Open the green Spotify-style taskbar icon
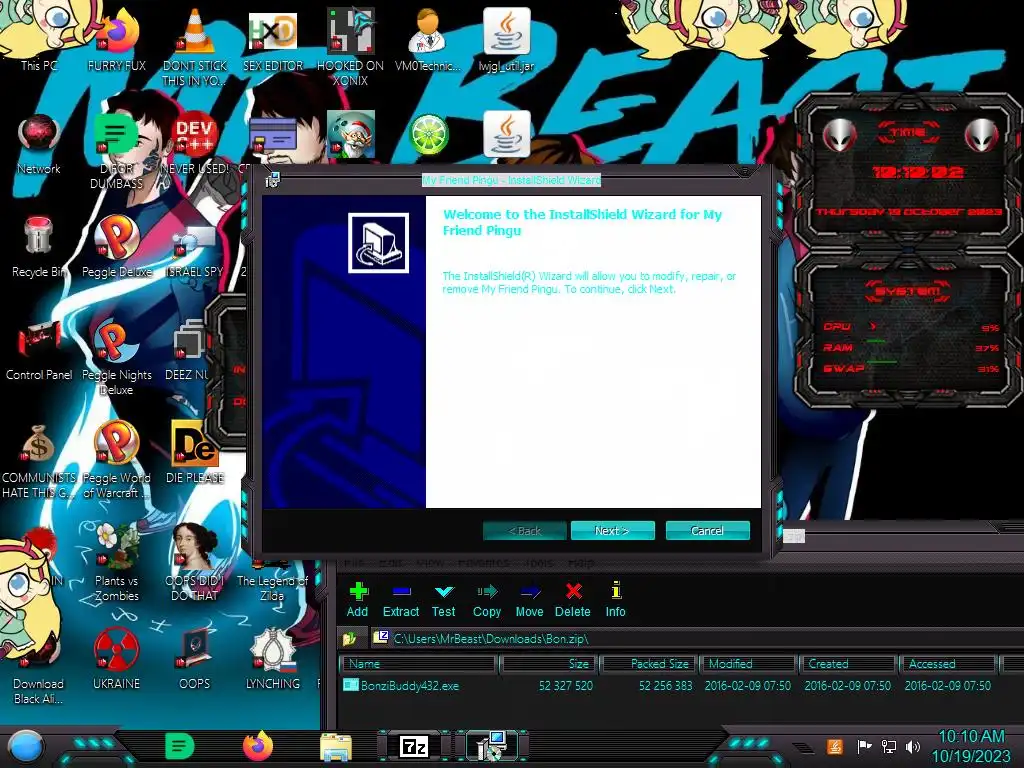 pyautogui.click(x=180, y=746)
